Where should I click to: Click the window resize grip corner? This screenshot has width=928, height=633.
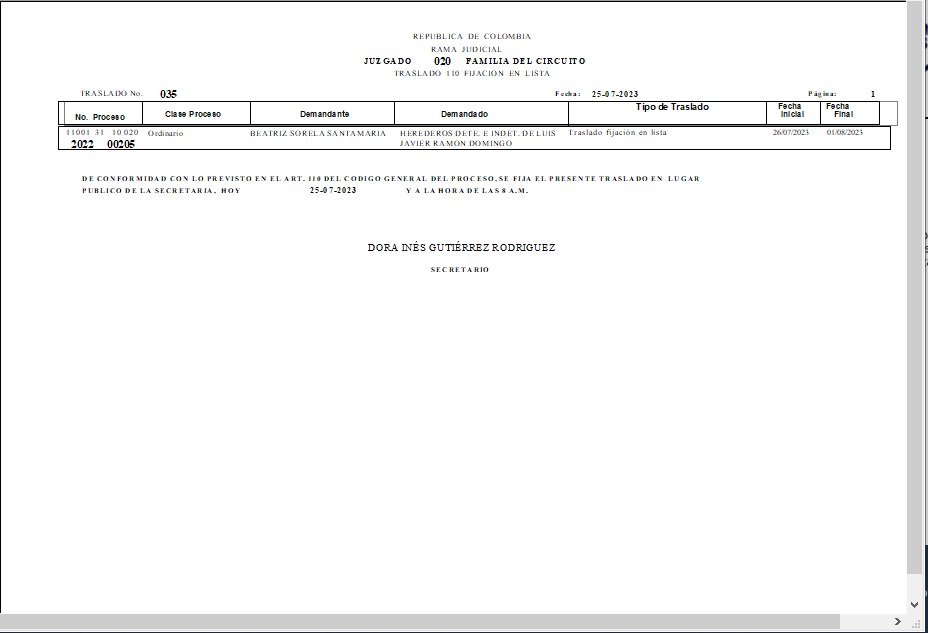(x=916, y=623)
